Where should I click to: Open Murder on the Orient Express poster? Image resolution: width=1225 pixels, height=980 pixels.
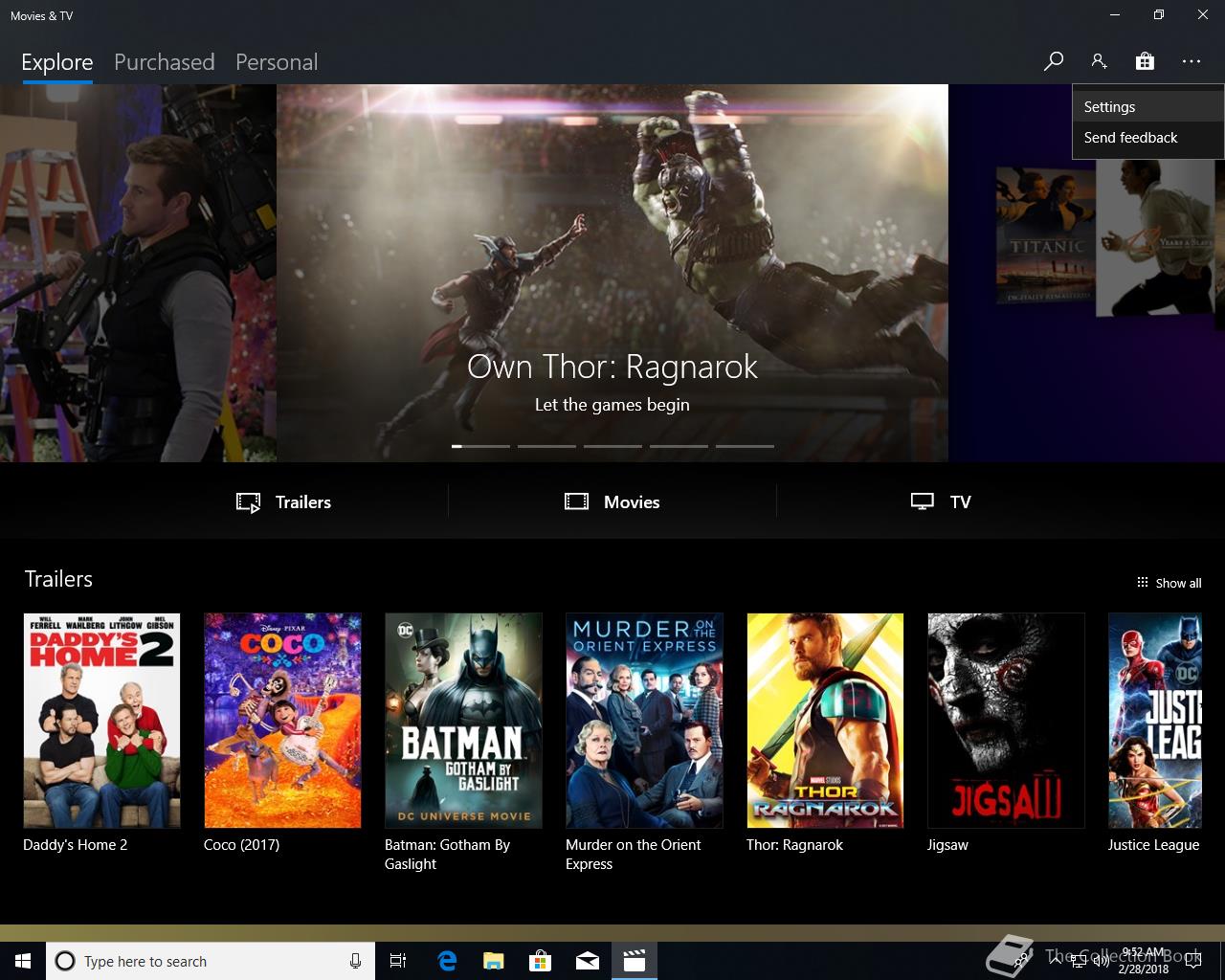point(644,721)
